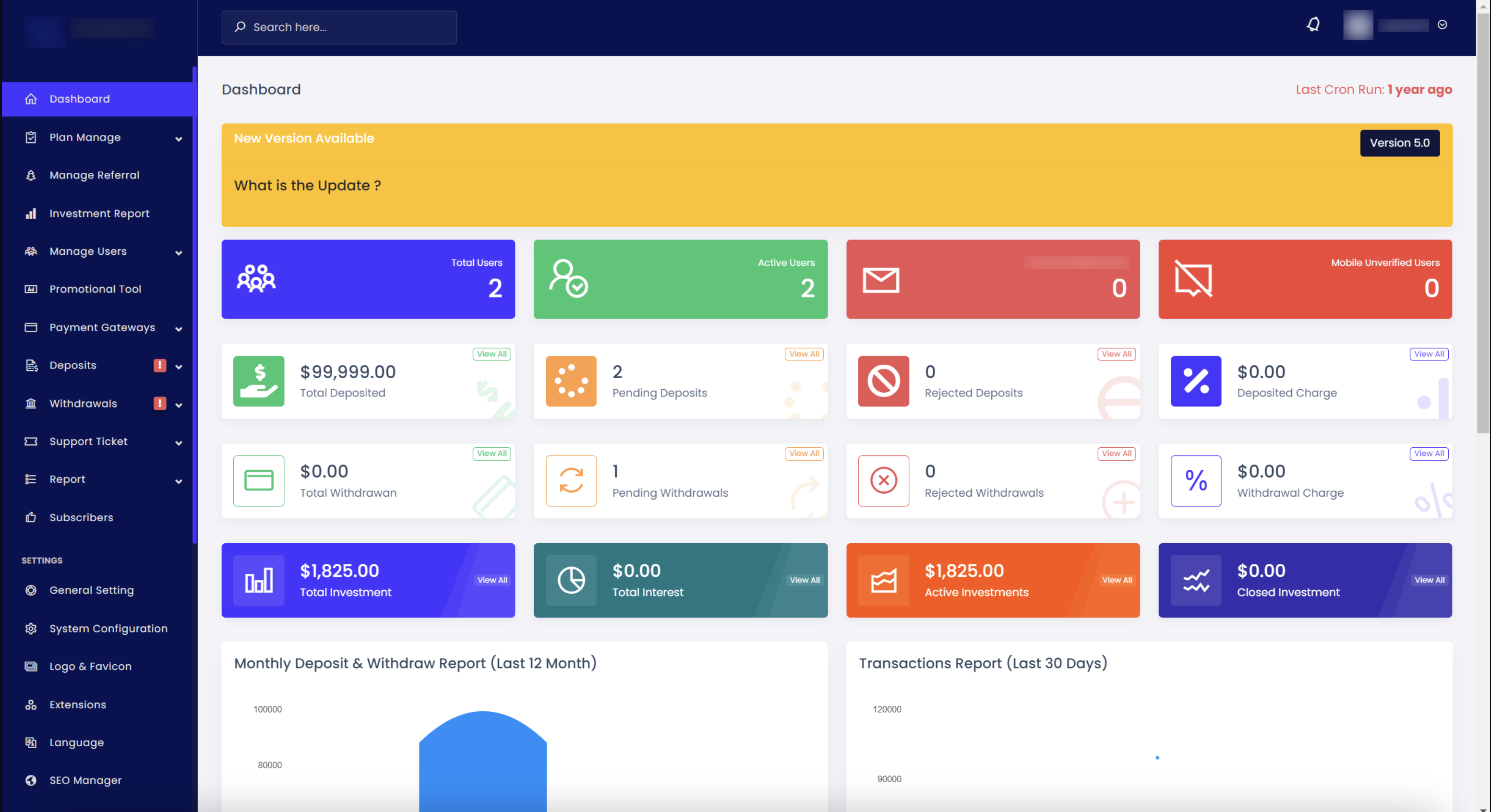Click View All on Active Investments card
Viewport: 1491px width, 812px height.
pos(1117,580)
